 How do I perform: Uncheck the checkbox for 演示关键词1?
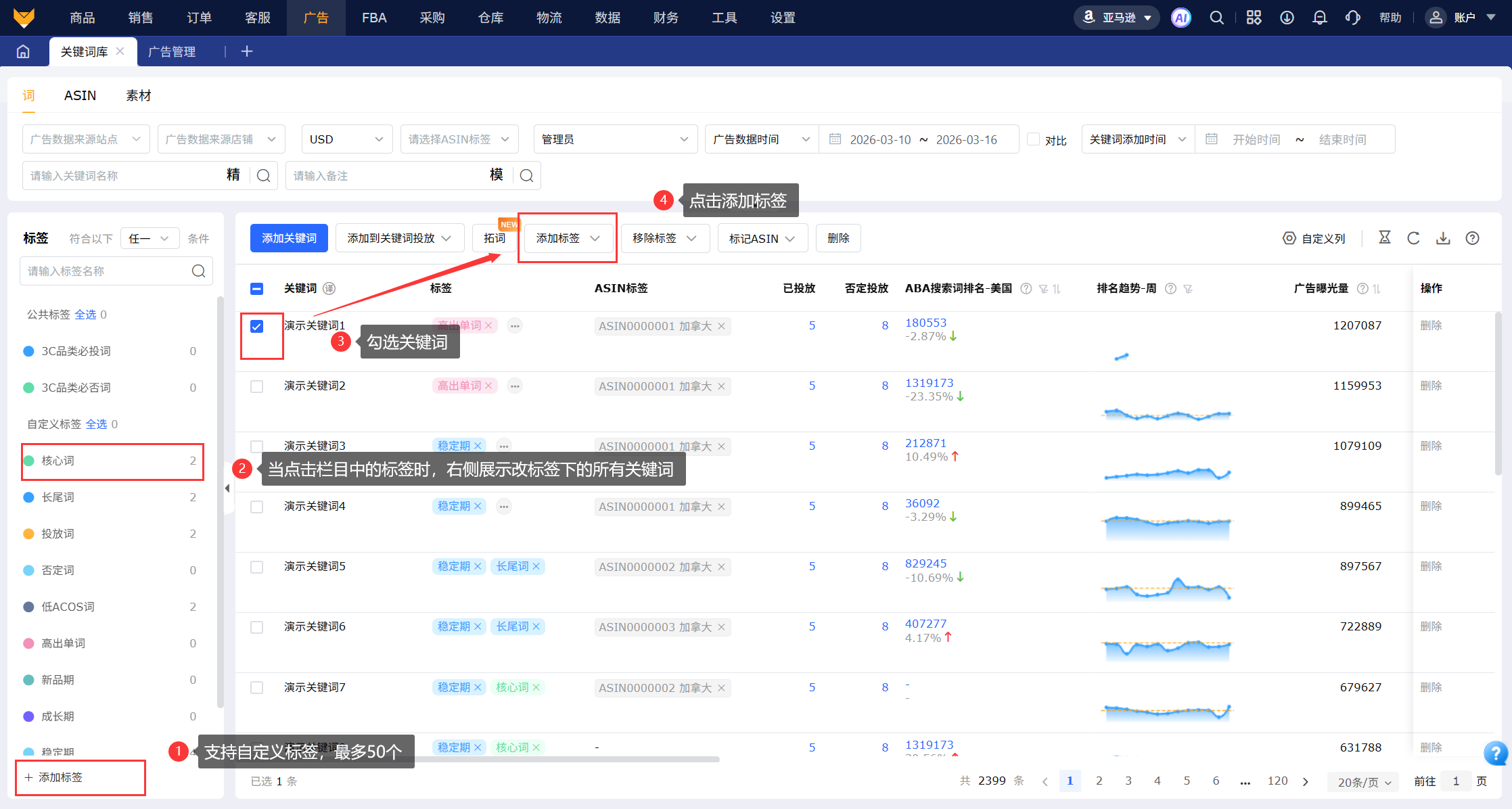[x=256, y=327]
